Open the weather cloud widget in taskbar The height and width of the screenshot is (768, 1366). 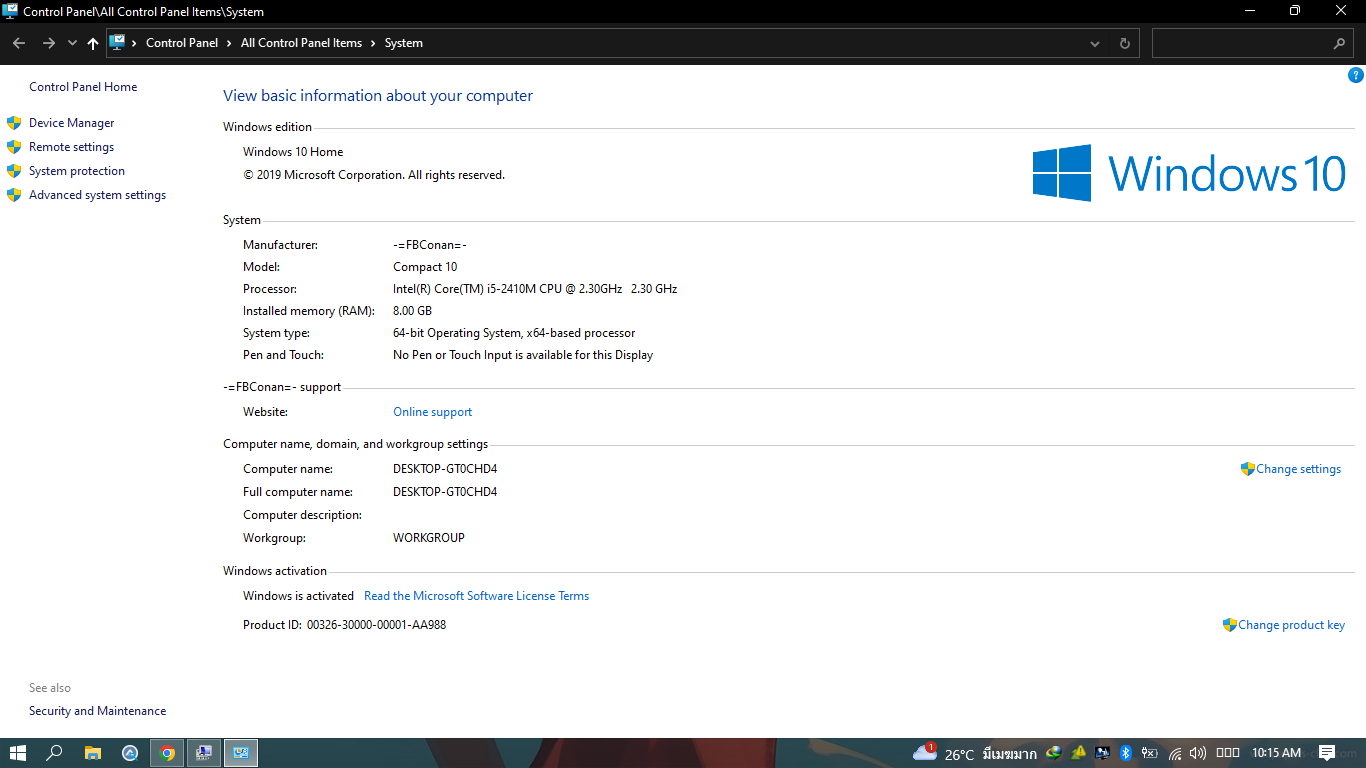coord(924,752)
